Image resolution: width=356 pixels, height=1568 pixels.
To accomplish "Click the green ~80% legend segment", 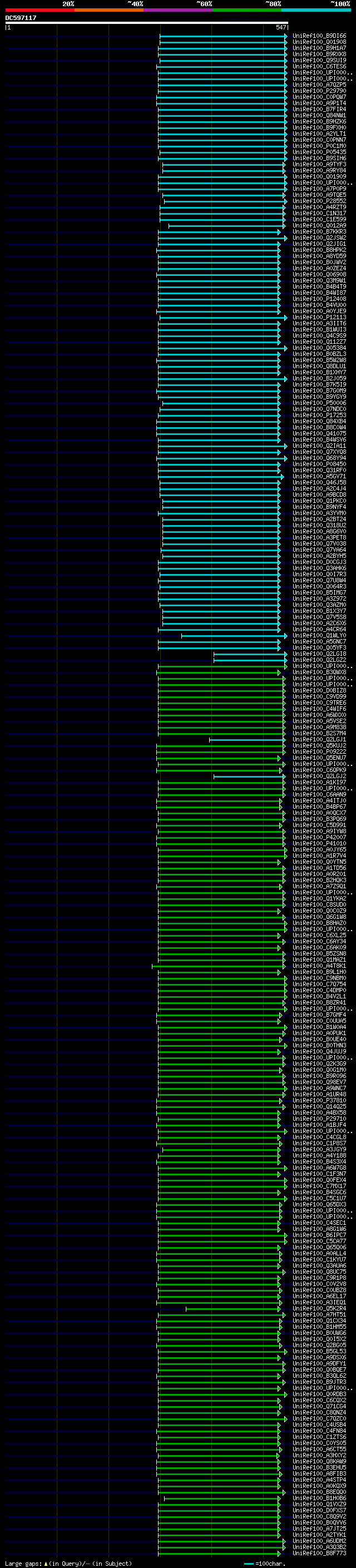I will [247, 10].
